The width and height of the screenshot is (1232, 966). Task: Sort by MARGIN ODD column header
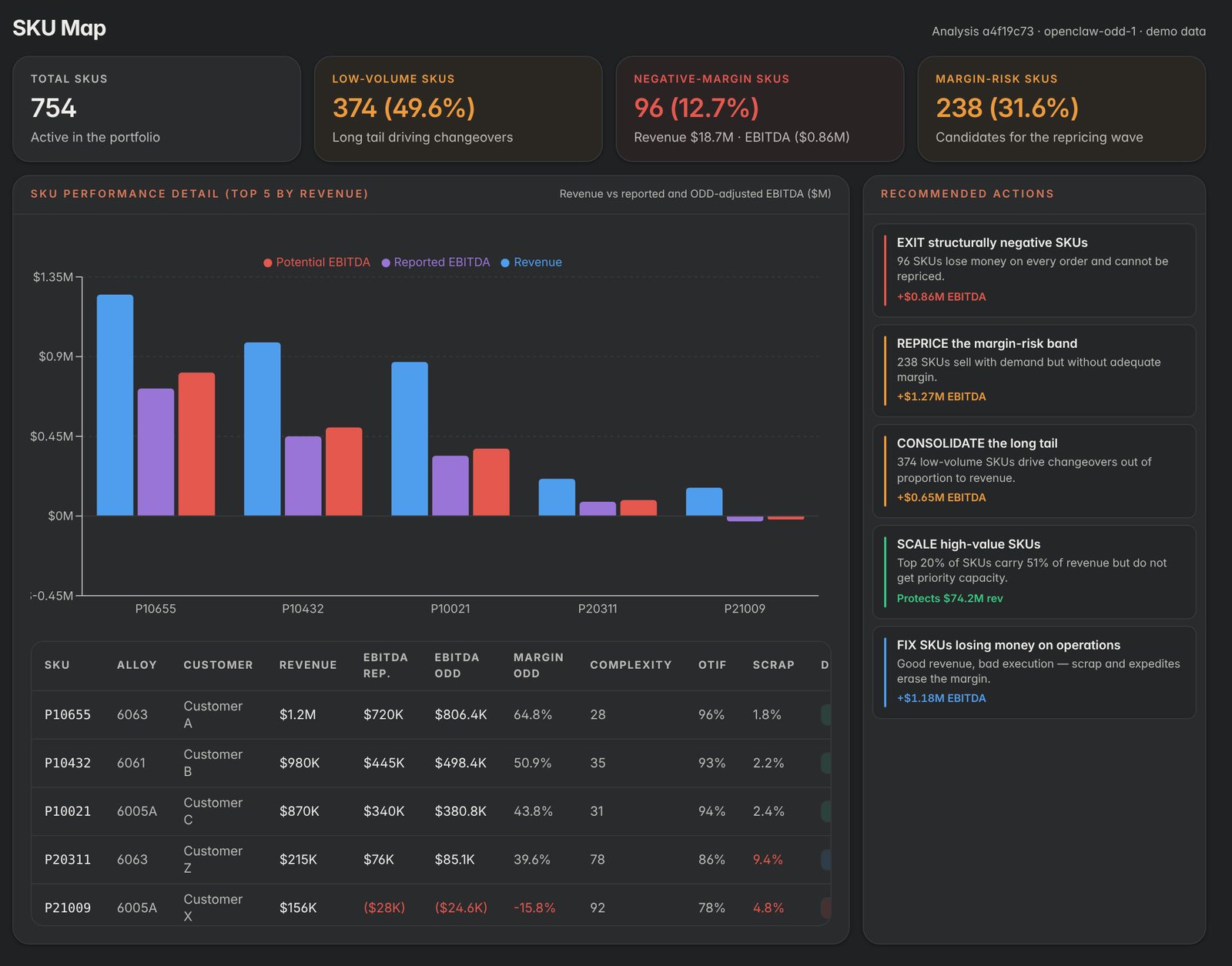tap(538, 665)
